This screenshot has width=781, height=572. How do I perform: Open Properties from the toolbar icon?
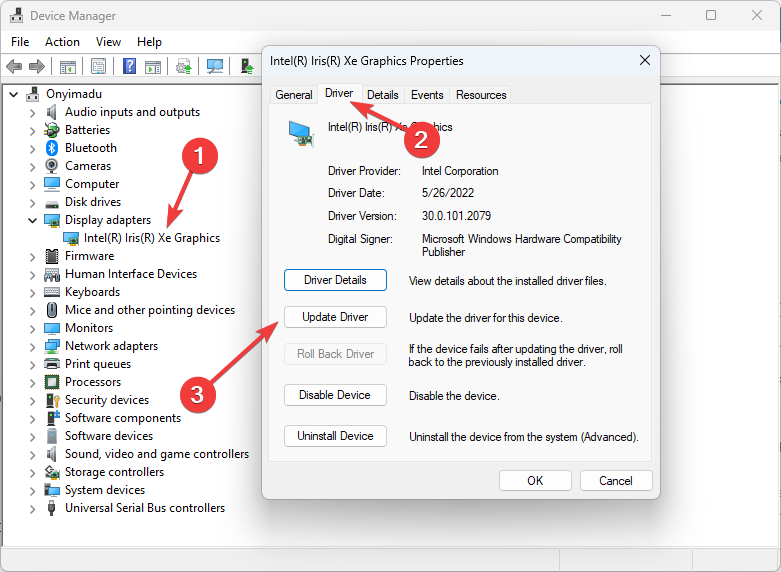pyautogui.click(x=99, y=66)
